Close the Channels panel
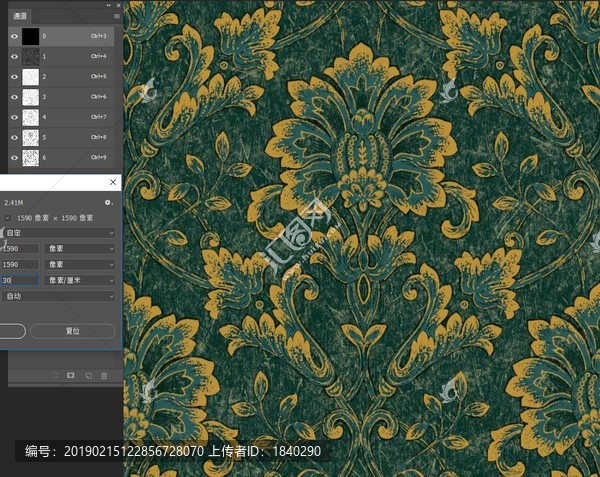Viewport: 600px width, 477px height. pos(118,5)
